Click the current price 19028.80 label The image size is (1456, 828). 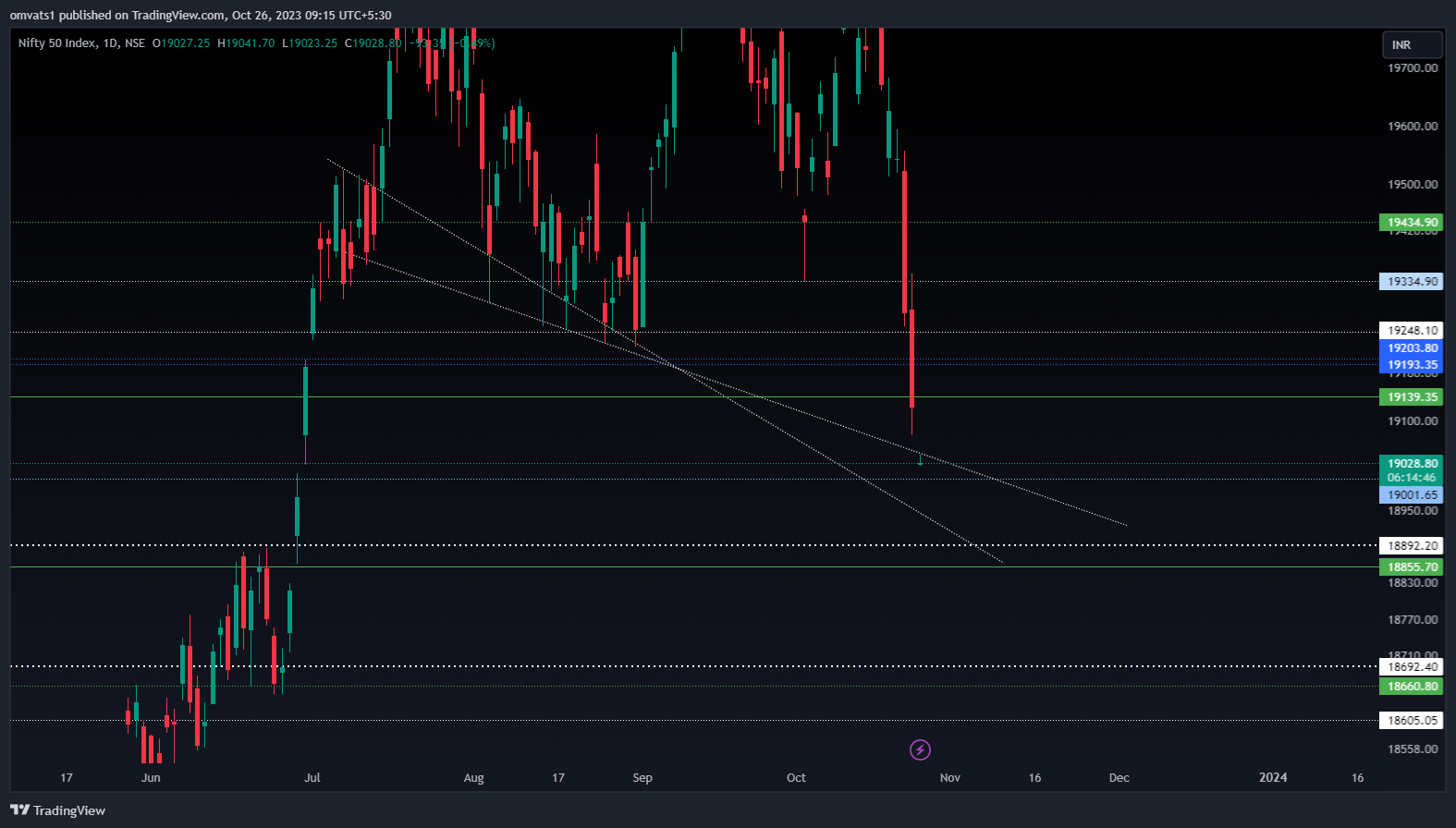pos(1412,464)
